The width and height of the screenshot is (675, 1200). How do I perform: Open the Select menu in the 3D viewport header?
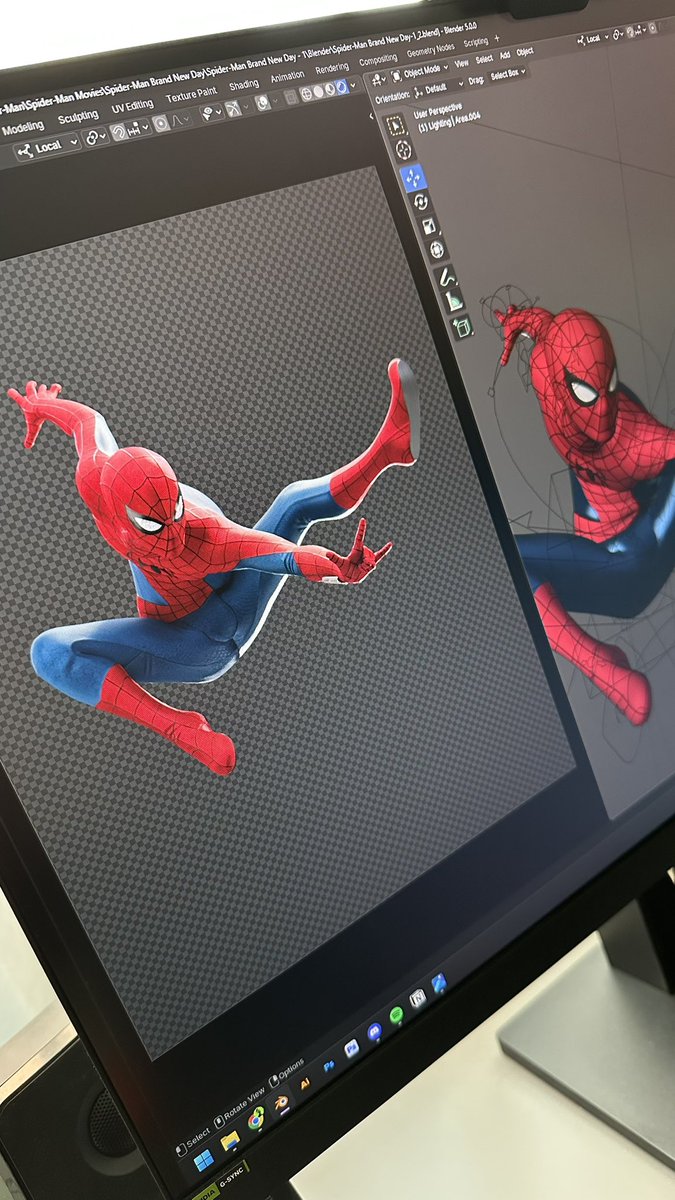pyautogui.click(x=484, y=59)
